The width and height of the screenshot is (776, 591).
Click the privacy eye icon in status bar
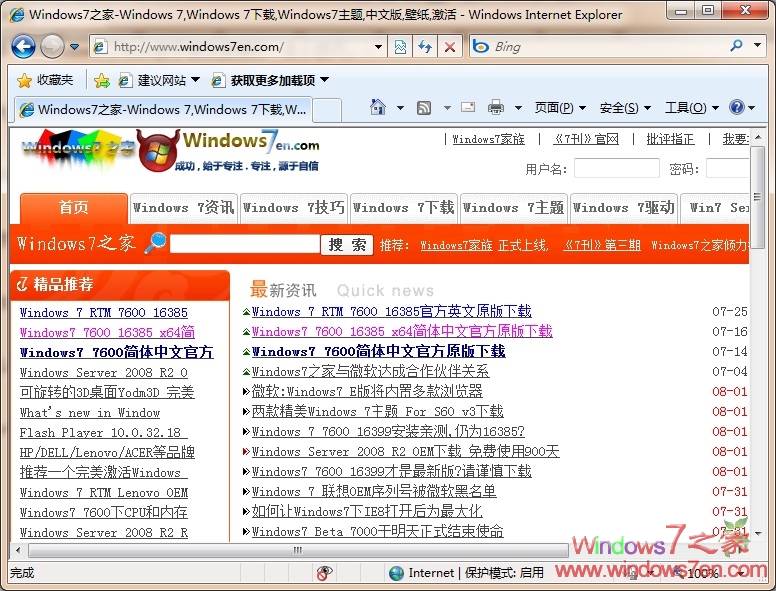(x=325, y=573)
